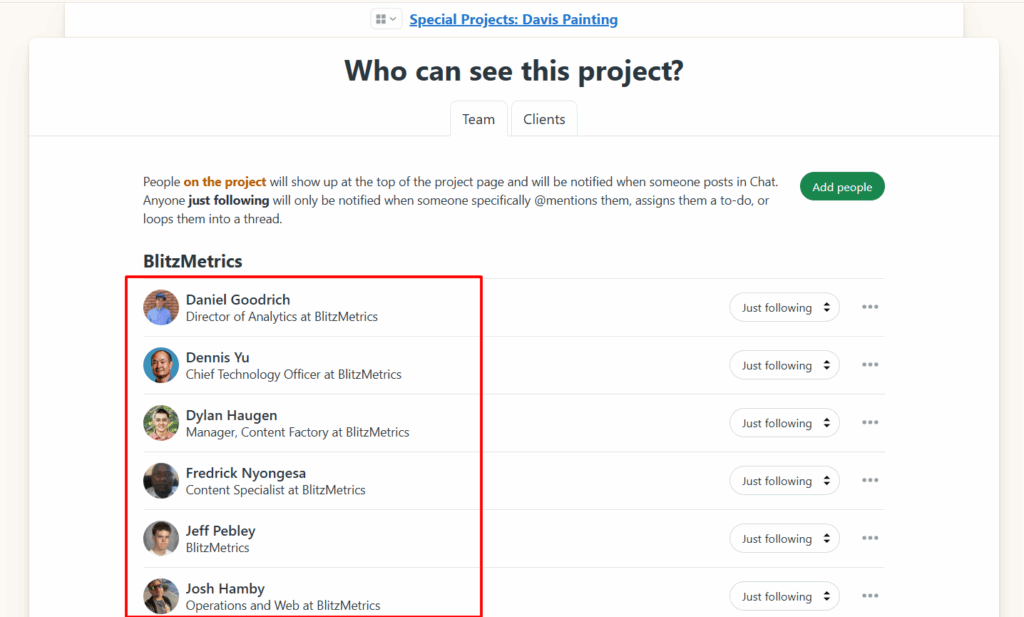Open Fredrick Nyongesa's profile avatar

tap(161, 481)
